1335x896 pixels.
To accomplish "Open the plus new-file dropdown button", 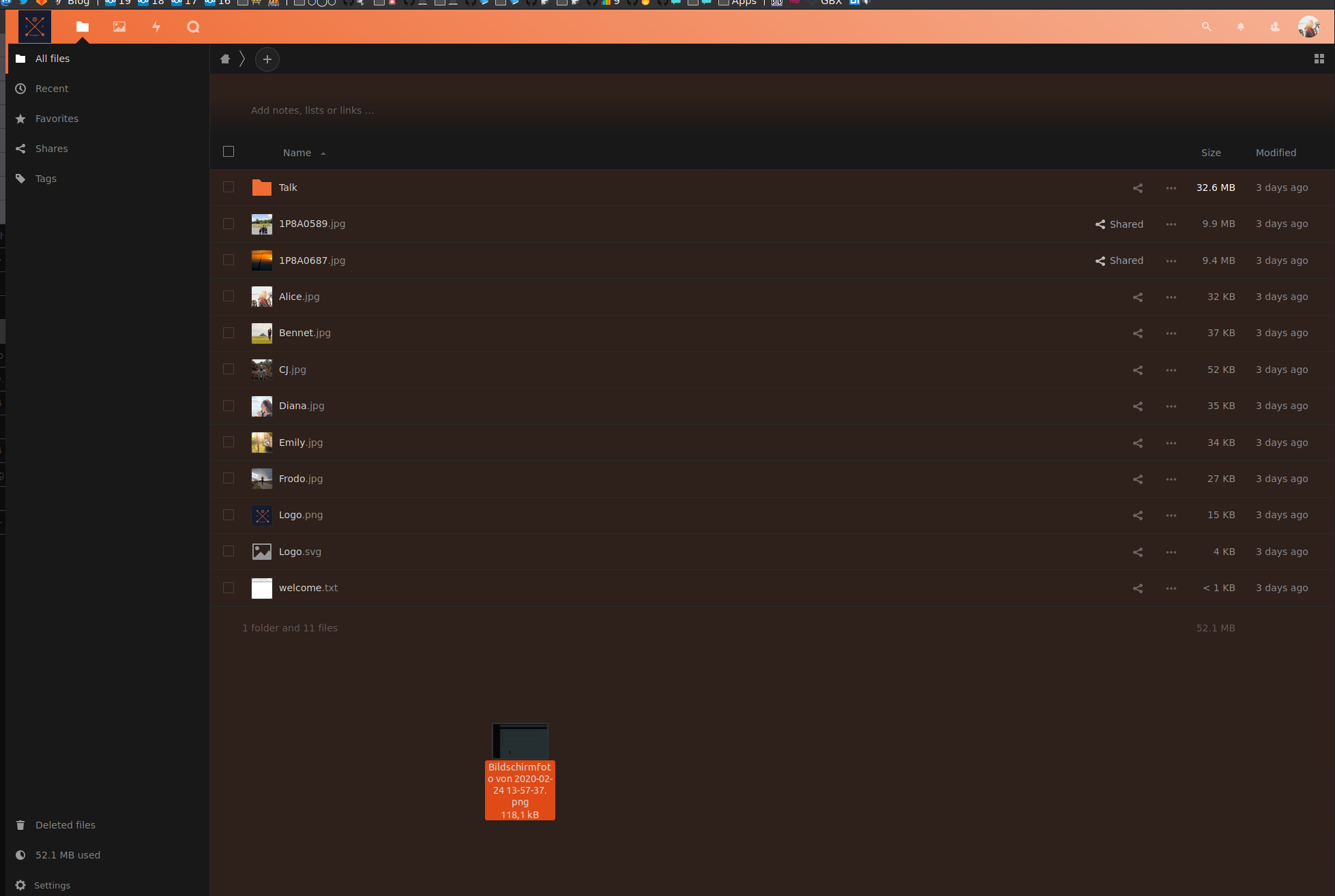I will 267,59.
